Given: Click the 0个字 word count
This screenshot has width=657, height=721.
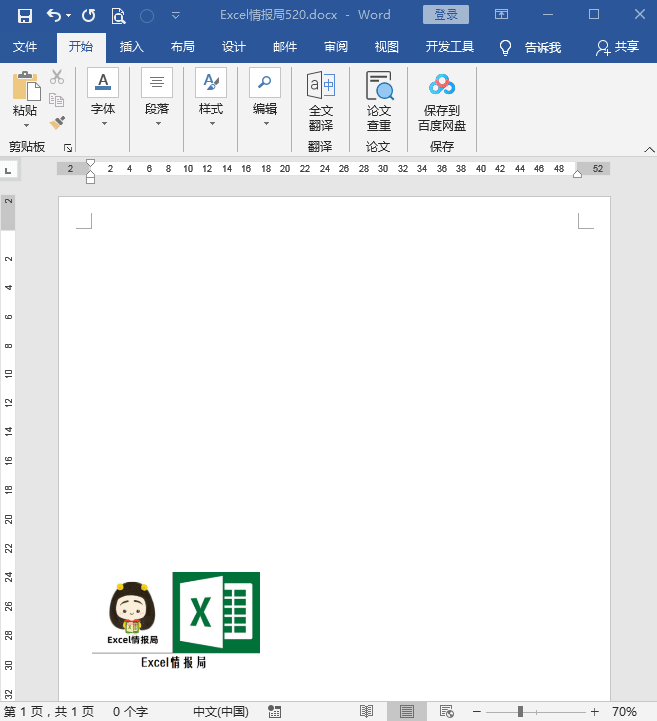Looking at the screenshot, I should [131, 712].
